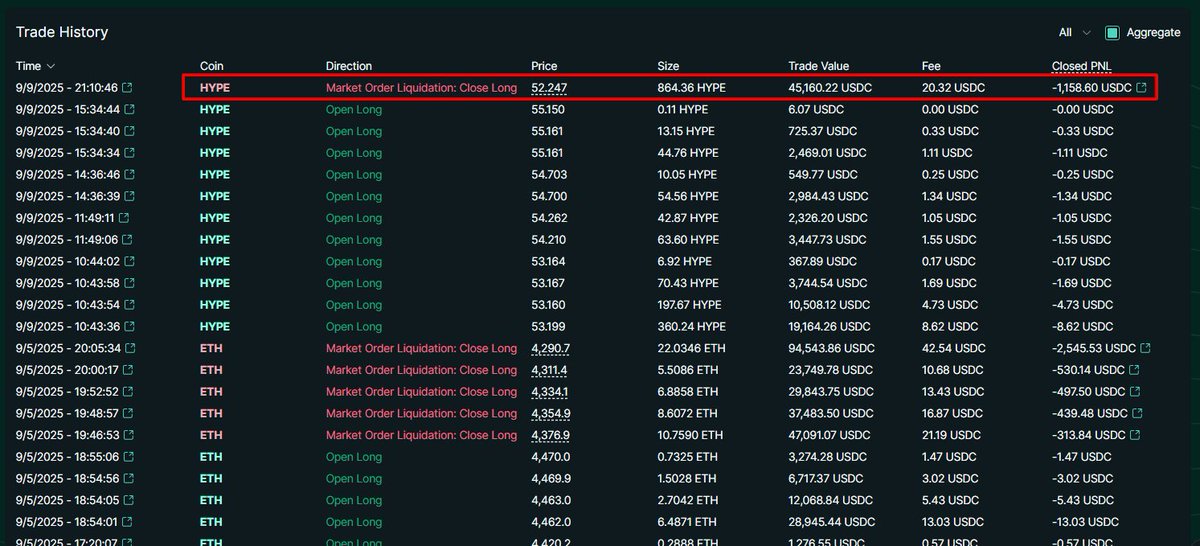Image resolution: width=1200 pixels, height=546 pixels.
Task: Open explorer link icon for 10:44:02 trade
Action: (128, 262)
